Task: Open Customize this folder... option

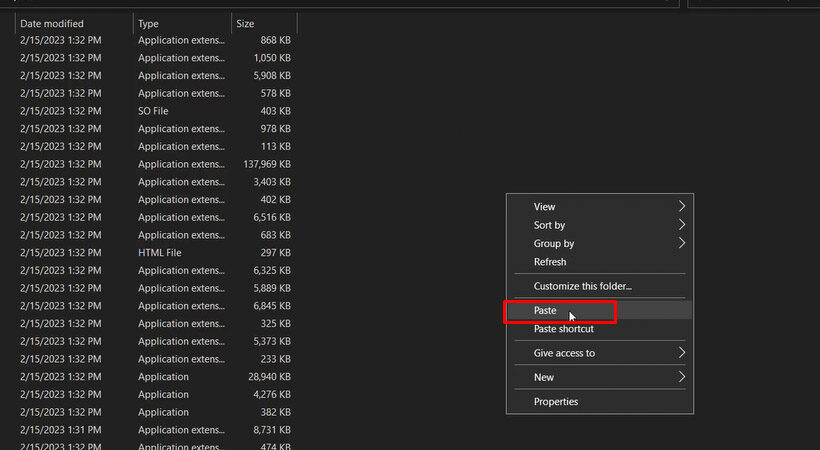Action: [582, 286]
